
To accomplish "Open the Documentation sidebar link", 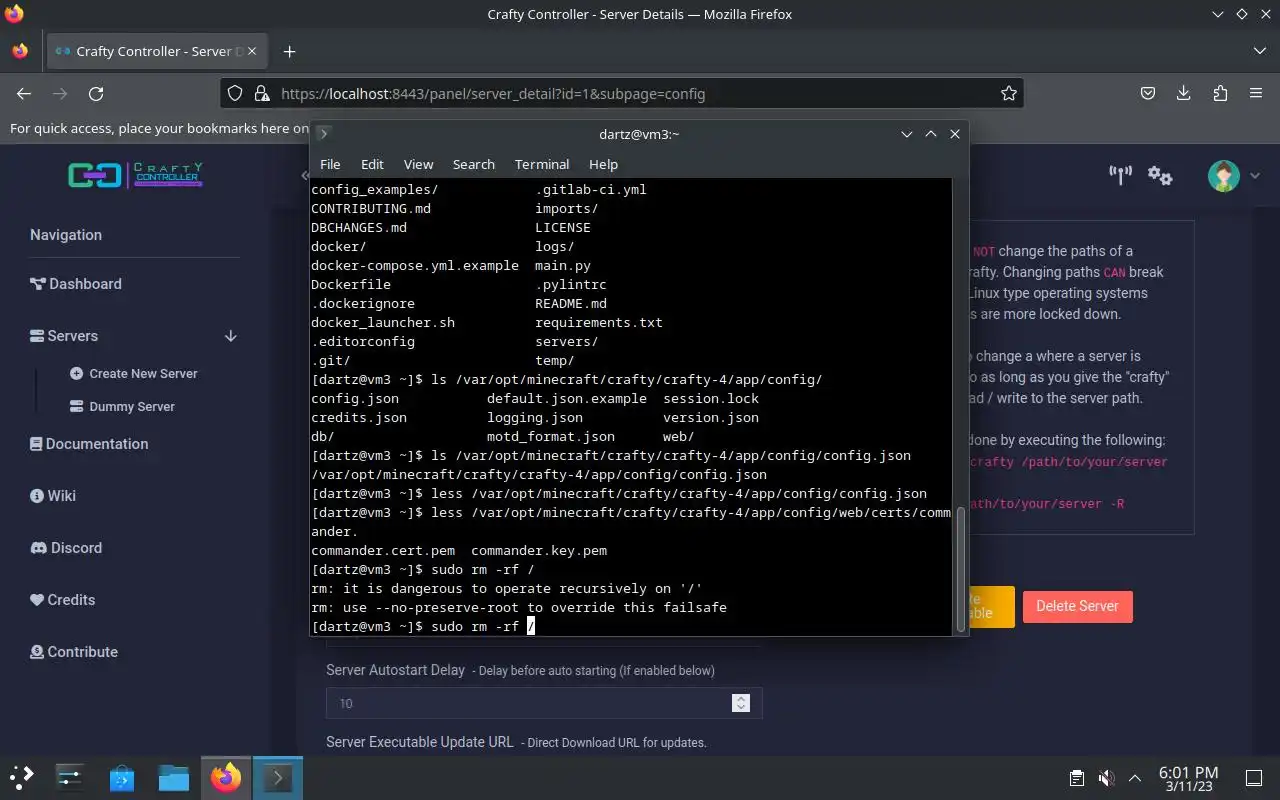I will (89, 444).
